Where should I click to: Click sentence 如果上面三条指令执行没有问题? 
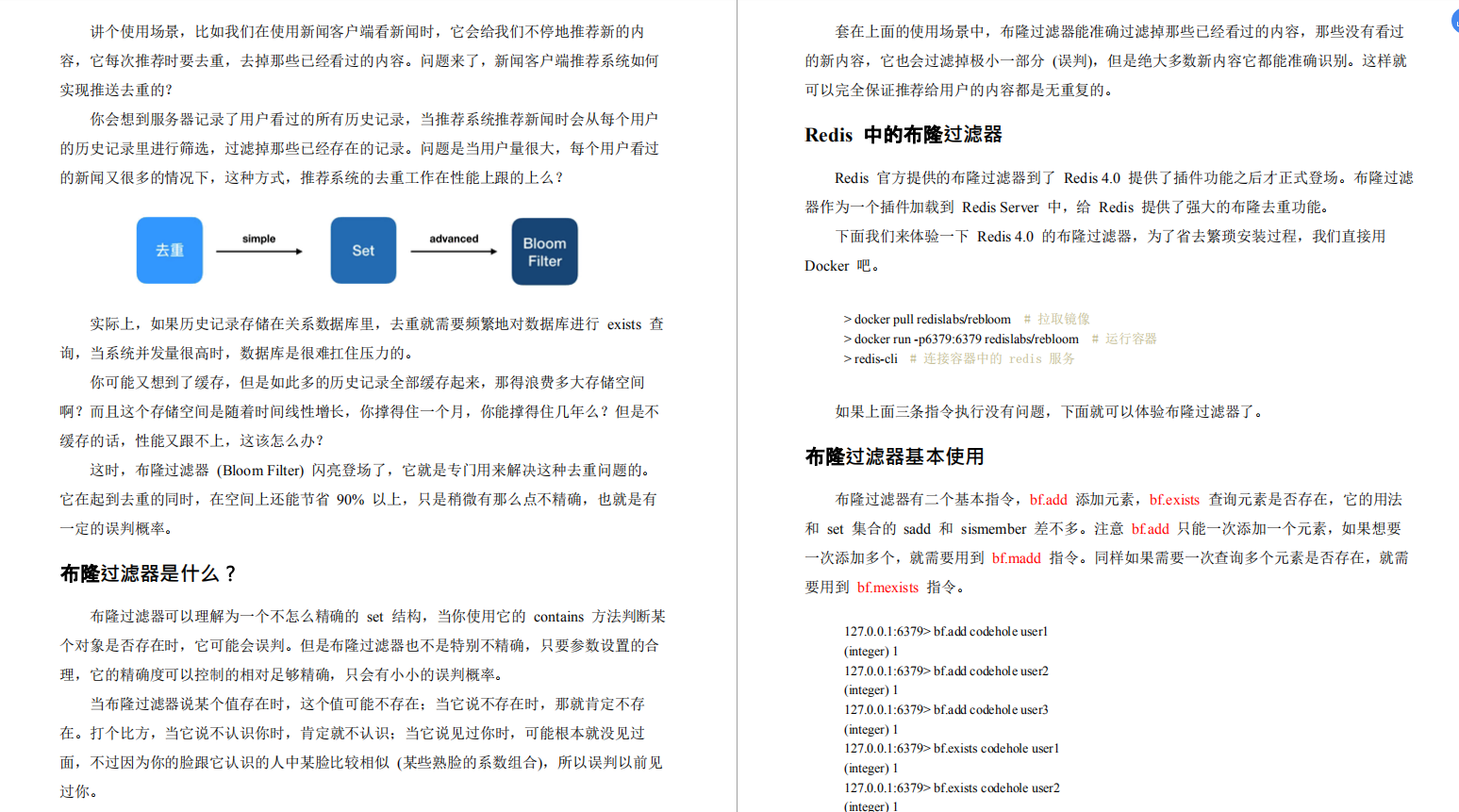click(x=1049, y=412)
